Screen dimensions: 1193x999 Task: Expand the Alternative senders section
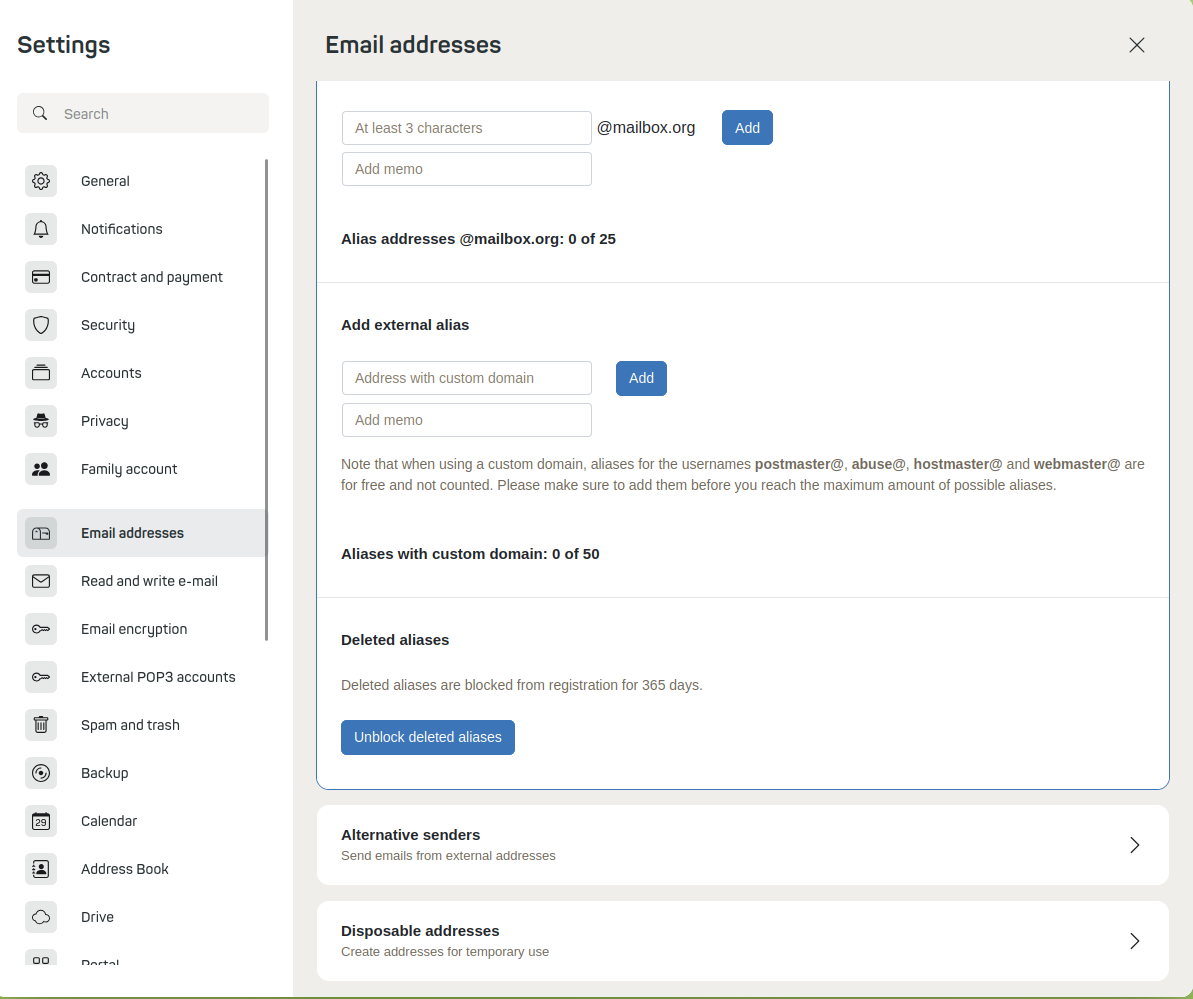pyautogui.click(x=742, y=845)
